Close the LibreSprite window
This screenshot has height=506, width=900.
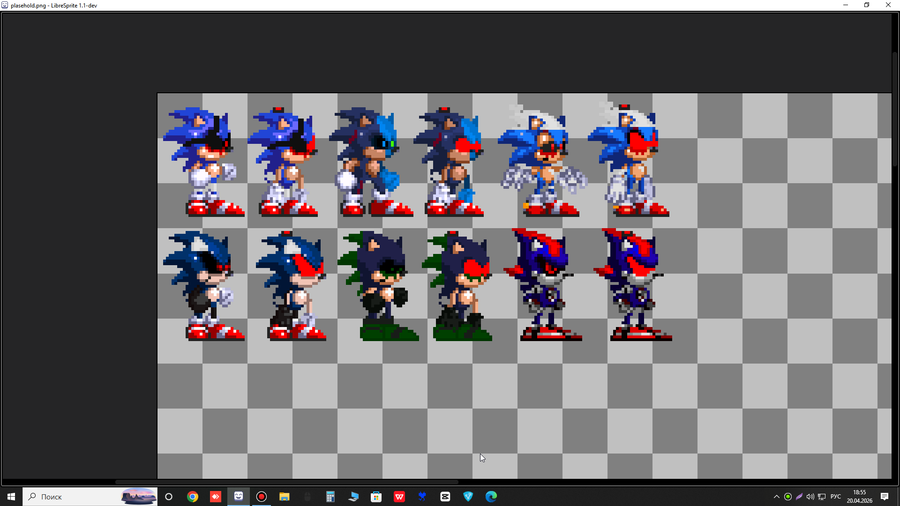[x=888, y=5]
